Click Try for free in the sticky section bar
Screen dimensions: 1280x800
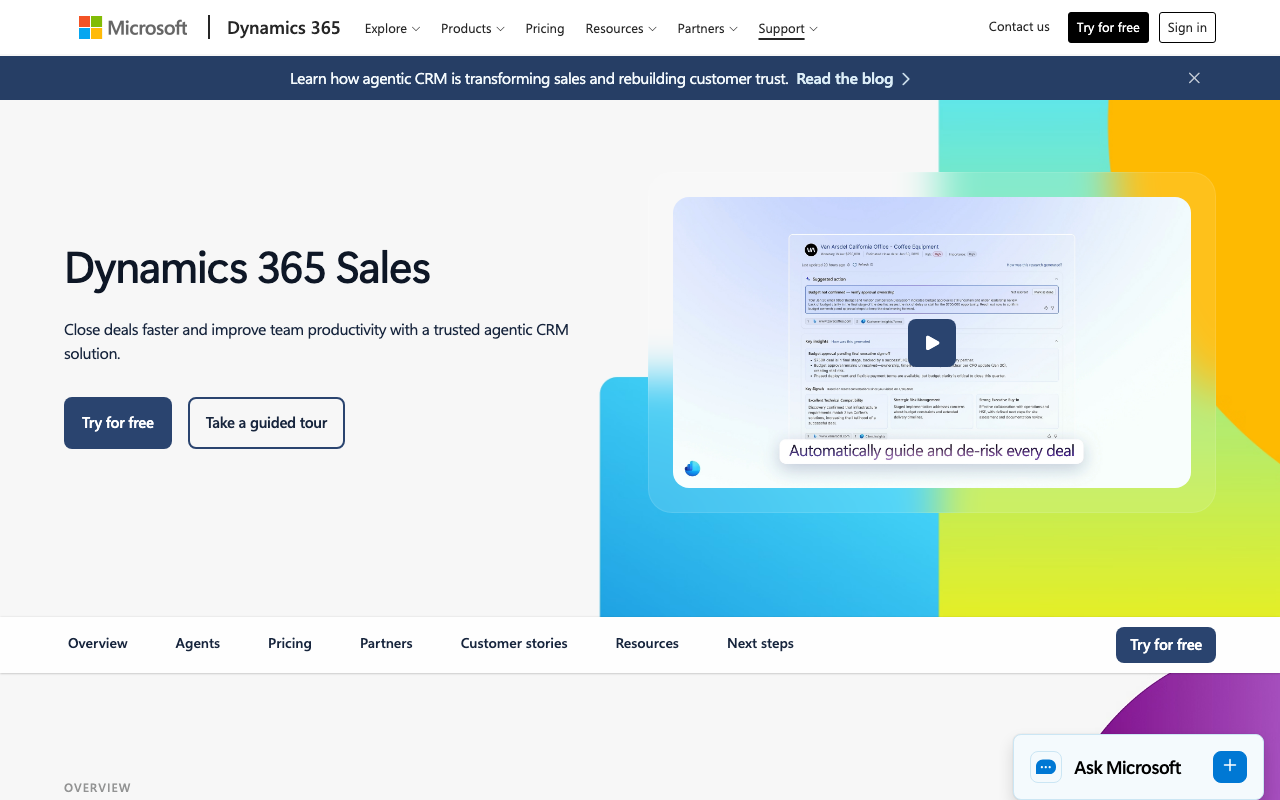(1166, 645)
